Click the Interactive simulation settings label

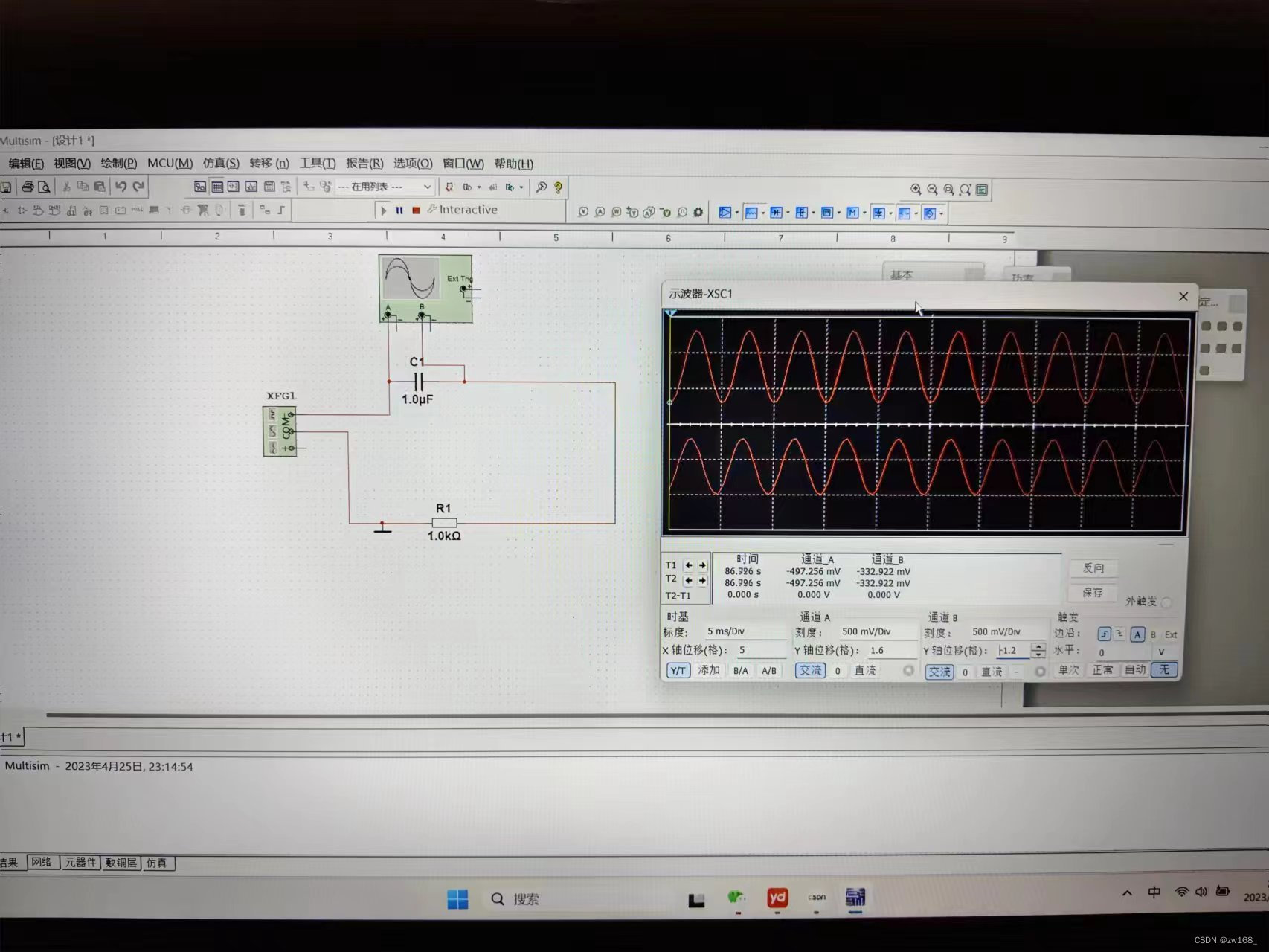[x=468, y=210]
